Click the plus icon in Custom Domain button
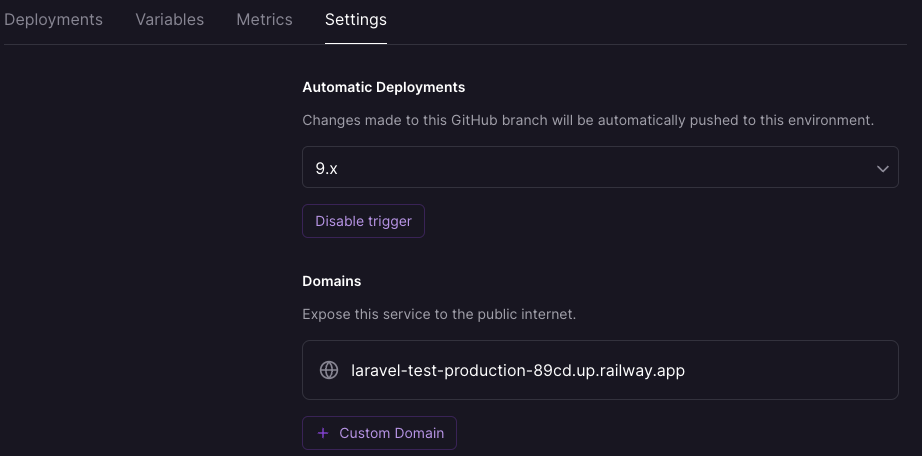This screenshot has height=456, width=922. tap(323, 433)
